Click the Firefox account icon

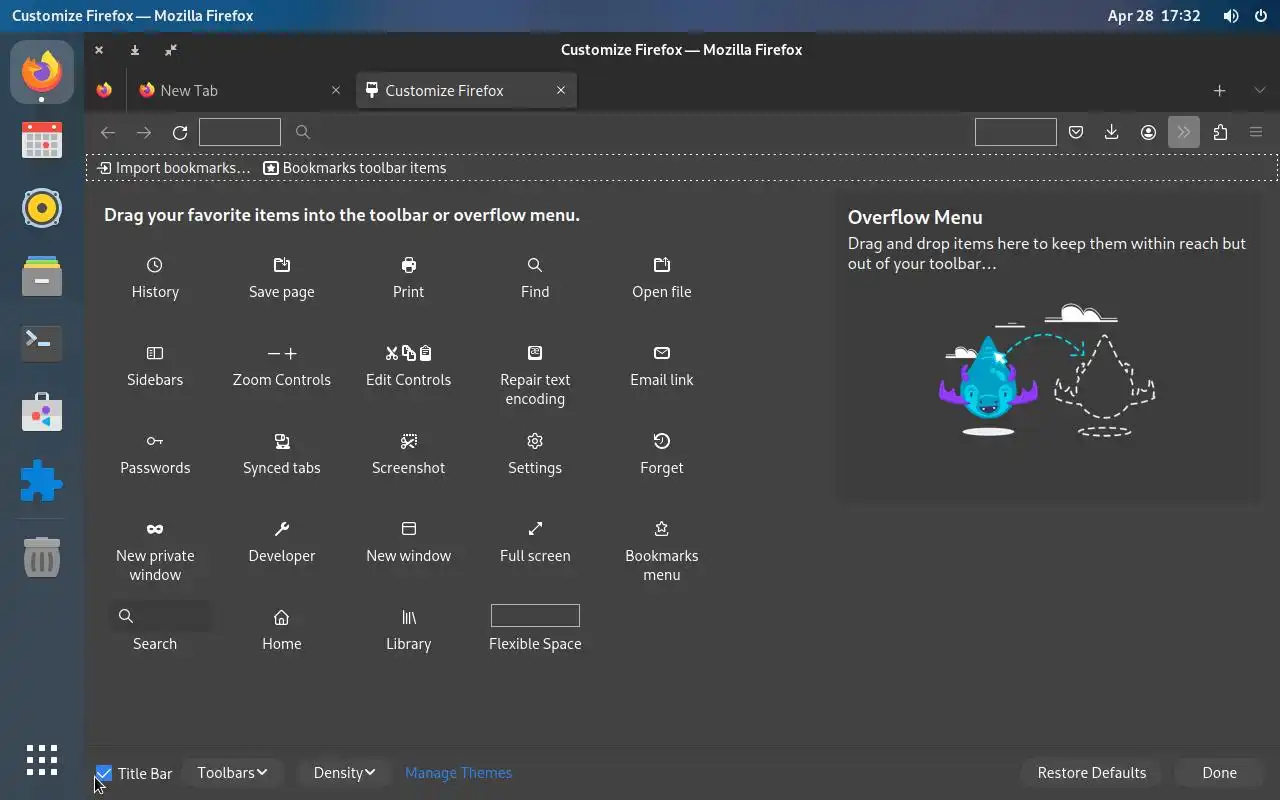coord(1148,132)
